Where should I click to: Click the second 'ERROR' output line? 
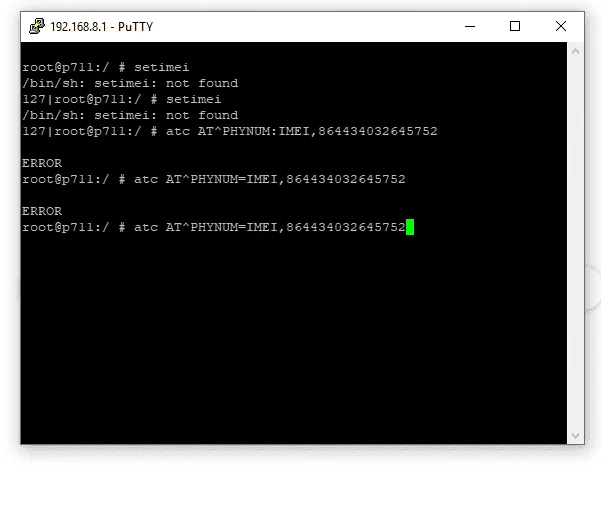click(x=42, y=211)
